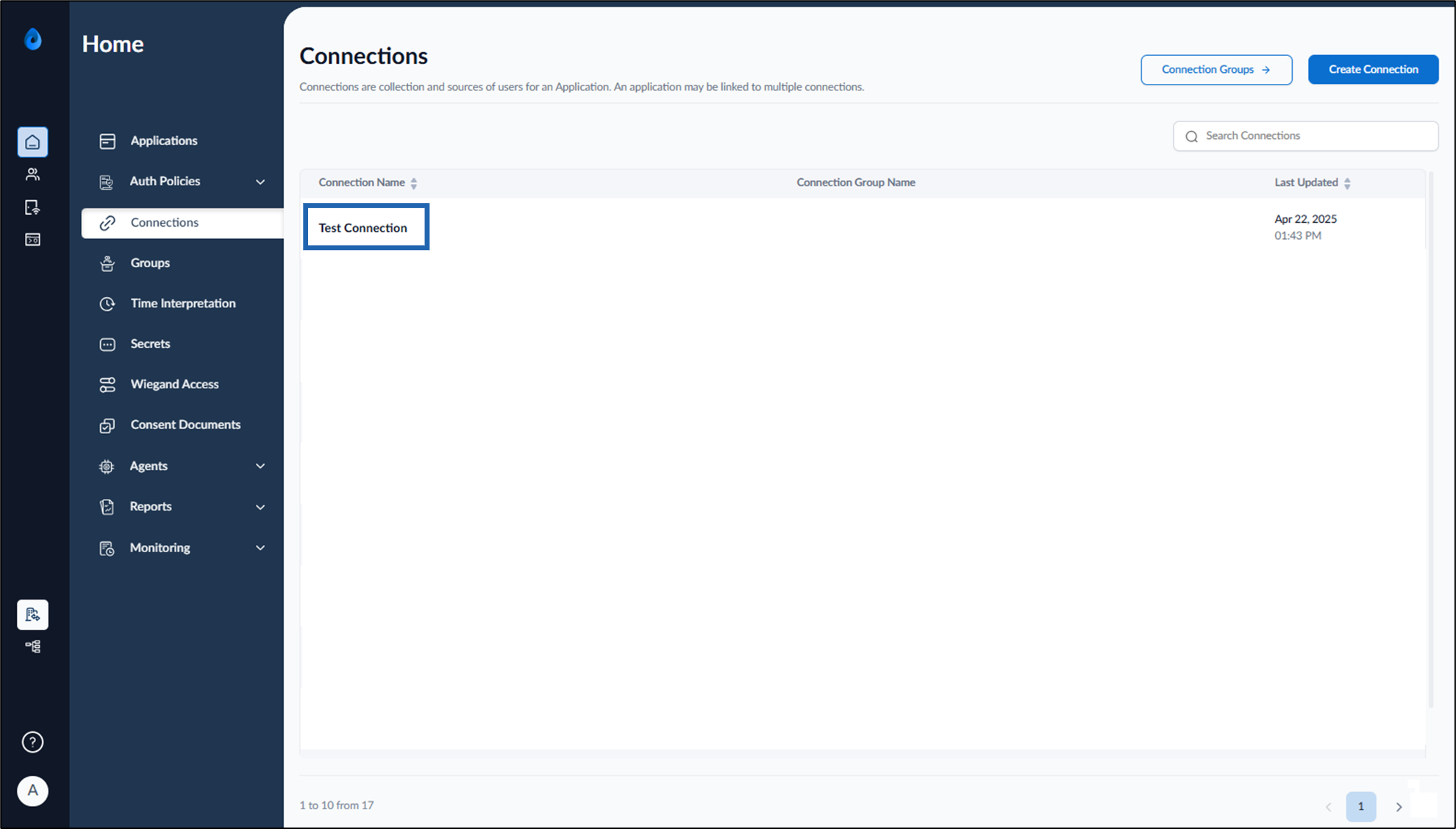Screen dimensions: 1456x829
Task: Sort by Connection Name arrows
Action: pyautogui.click(x=414, y=183)
